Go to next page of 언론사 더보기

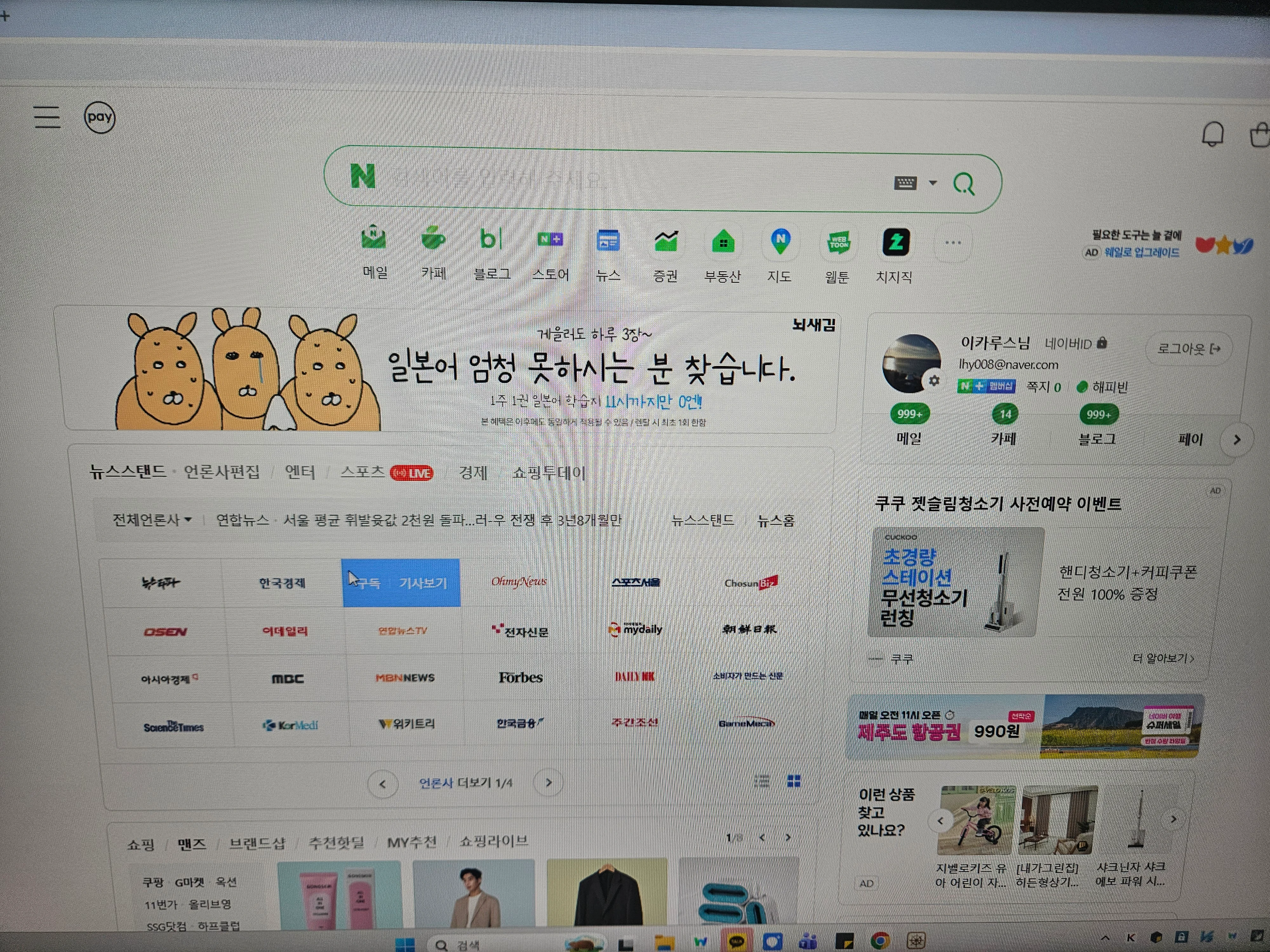[x=548, y=783]
